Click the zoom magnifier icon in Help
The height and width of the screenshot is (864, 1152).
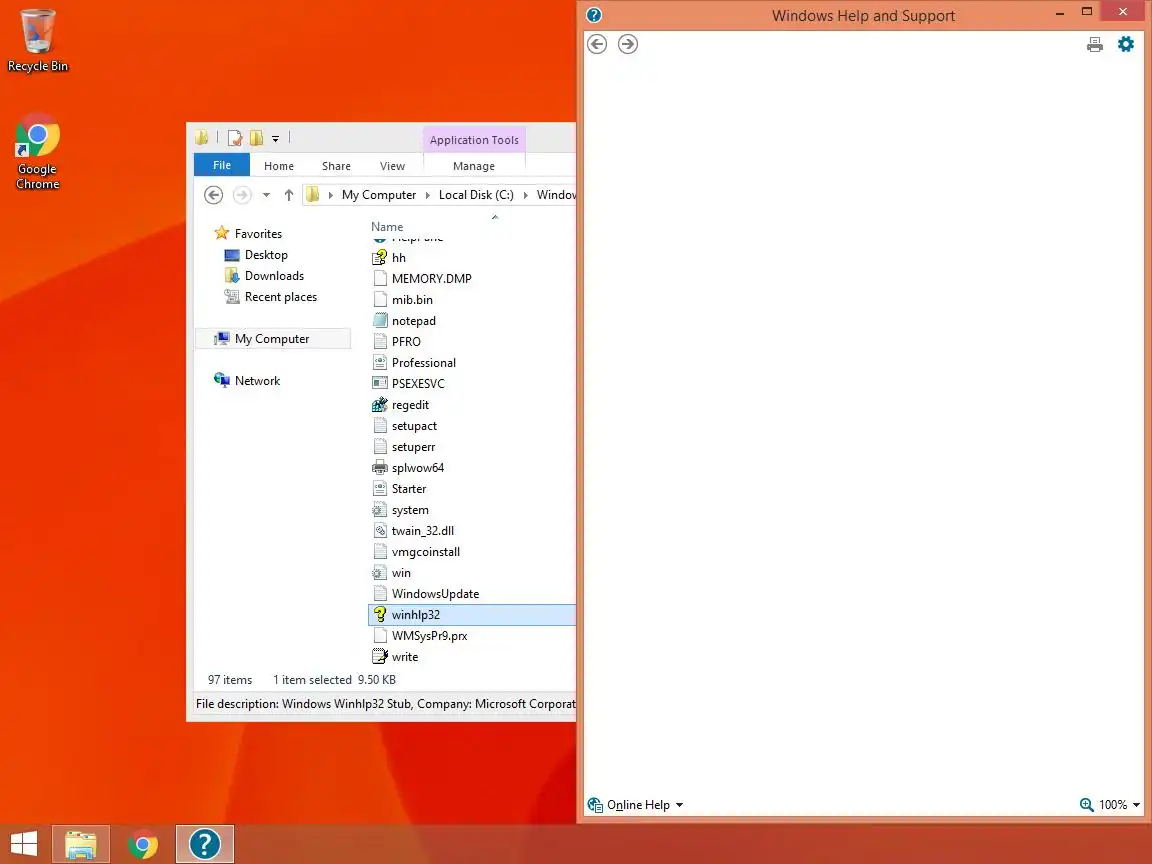1087,804
